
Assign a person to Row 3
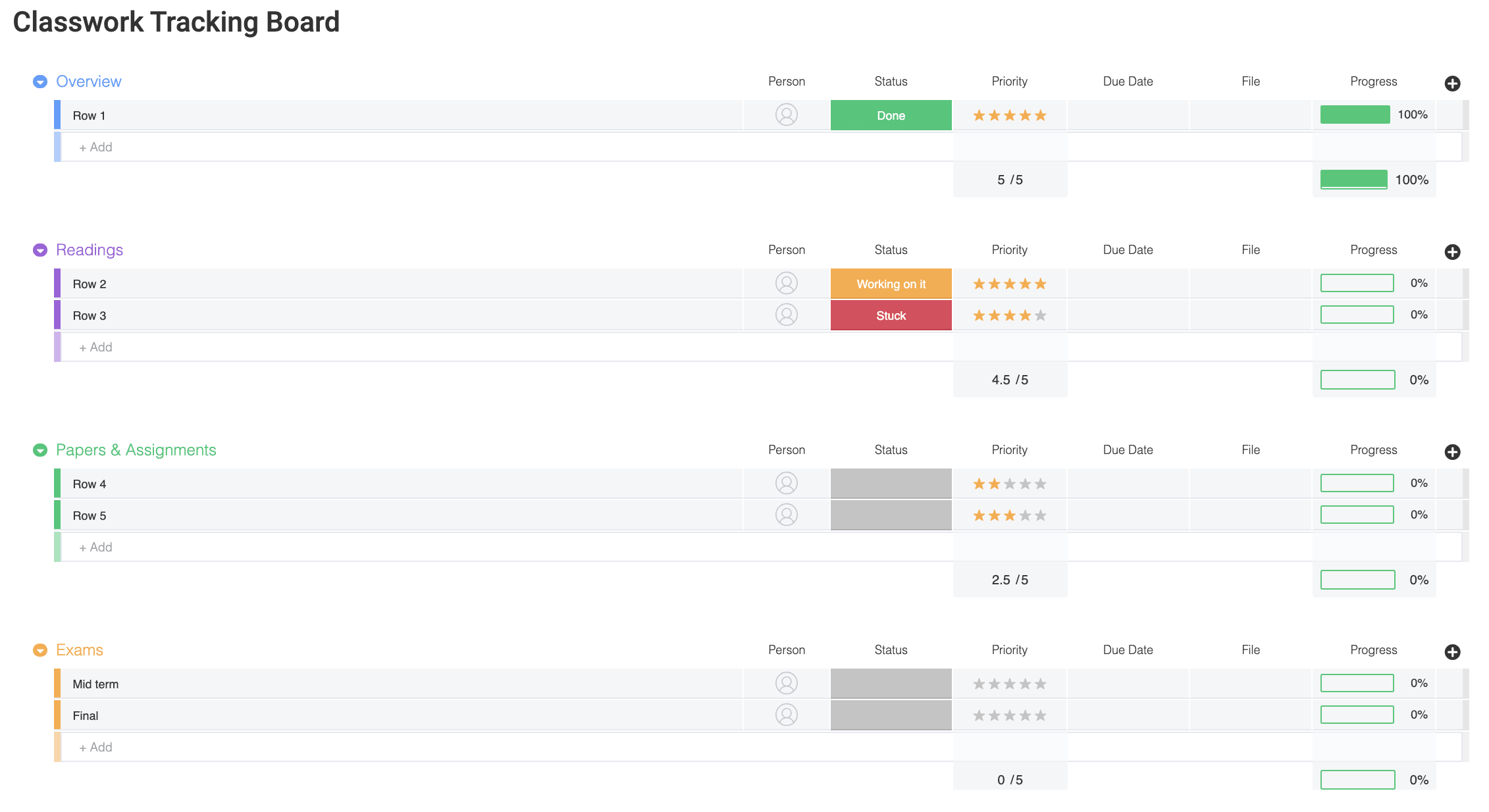787,315
